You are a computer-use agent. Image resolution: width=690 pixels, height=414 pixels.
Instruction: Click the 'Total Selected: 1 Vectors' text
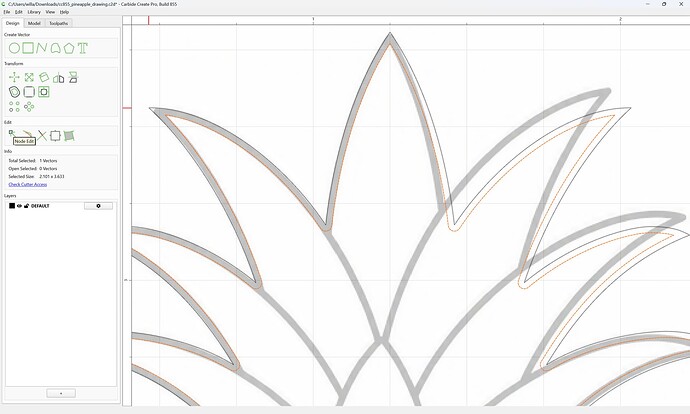click(x=33, y=161)
